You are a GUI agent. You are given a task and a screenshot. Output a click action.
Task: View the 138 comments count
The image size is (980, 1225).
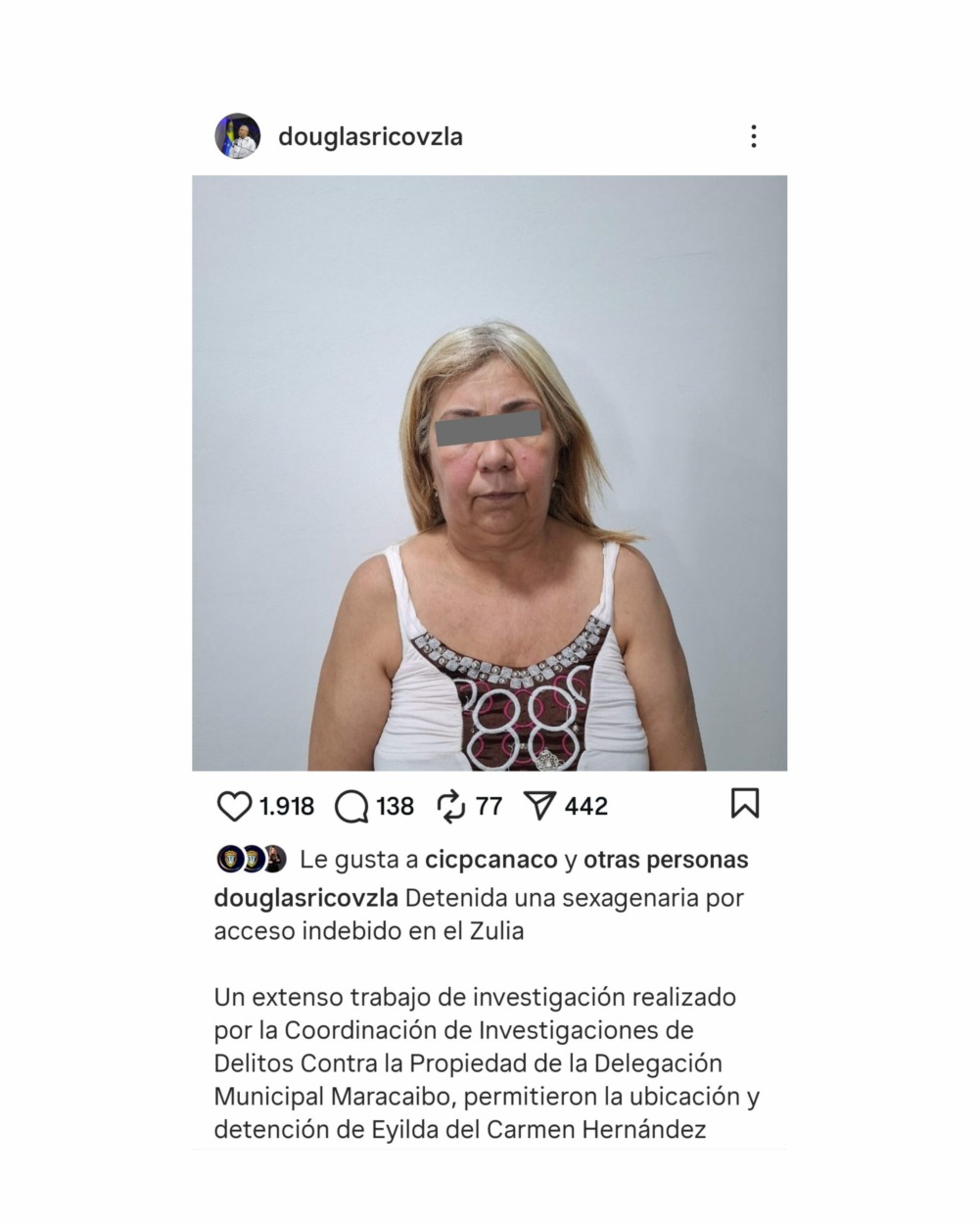tap(395, 807)
